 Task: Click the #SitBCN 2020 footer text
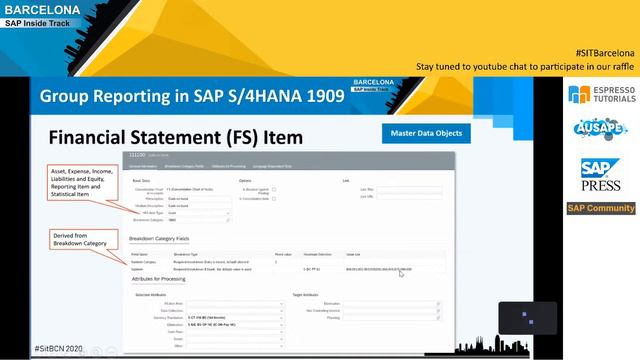coord(58,349)
